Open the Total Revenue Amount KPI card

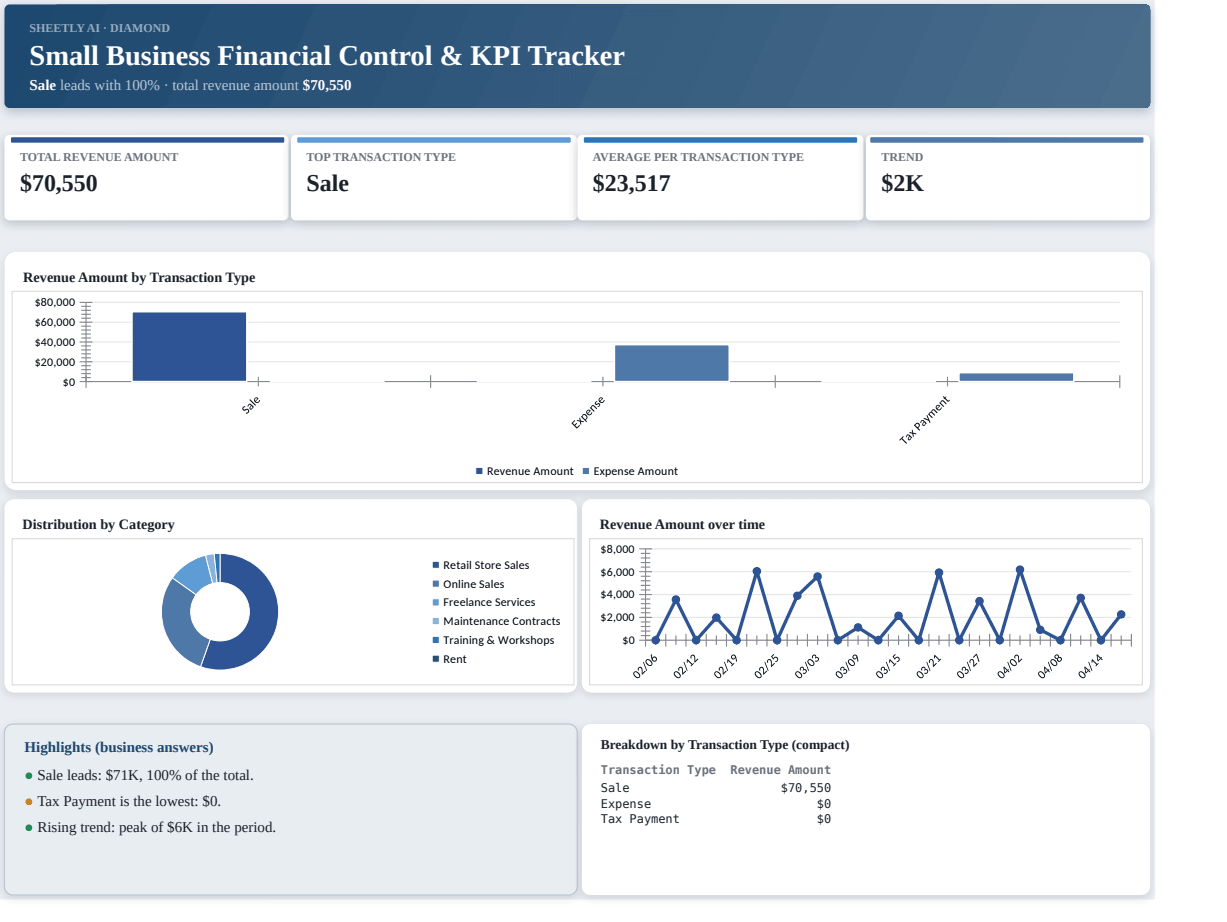tap(146, 178)
